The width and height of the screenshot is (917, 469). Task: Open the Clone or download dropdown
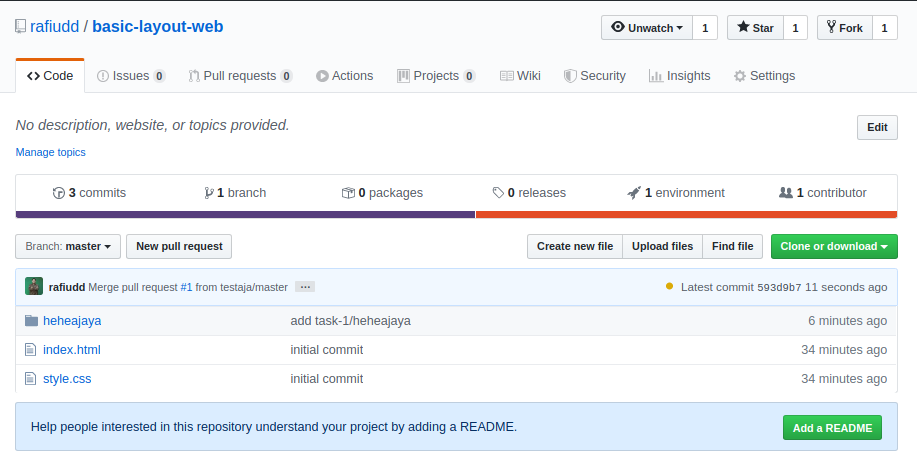(834, 246)
